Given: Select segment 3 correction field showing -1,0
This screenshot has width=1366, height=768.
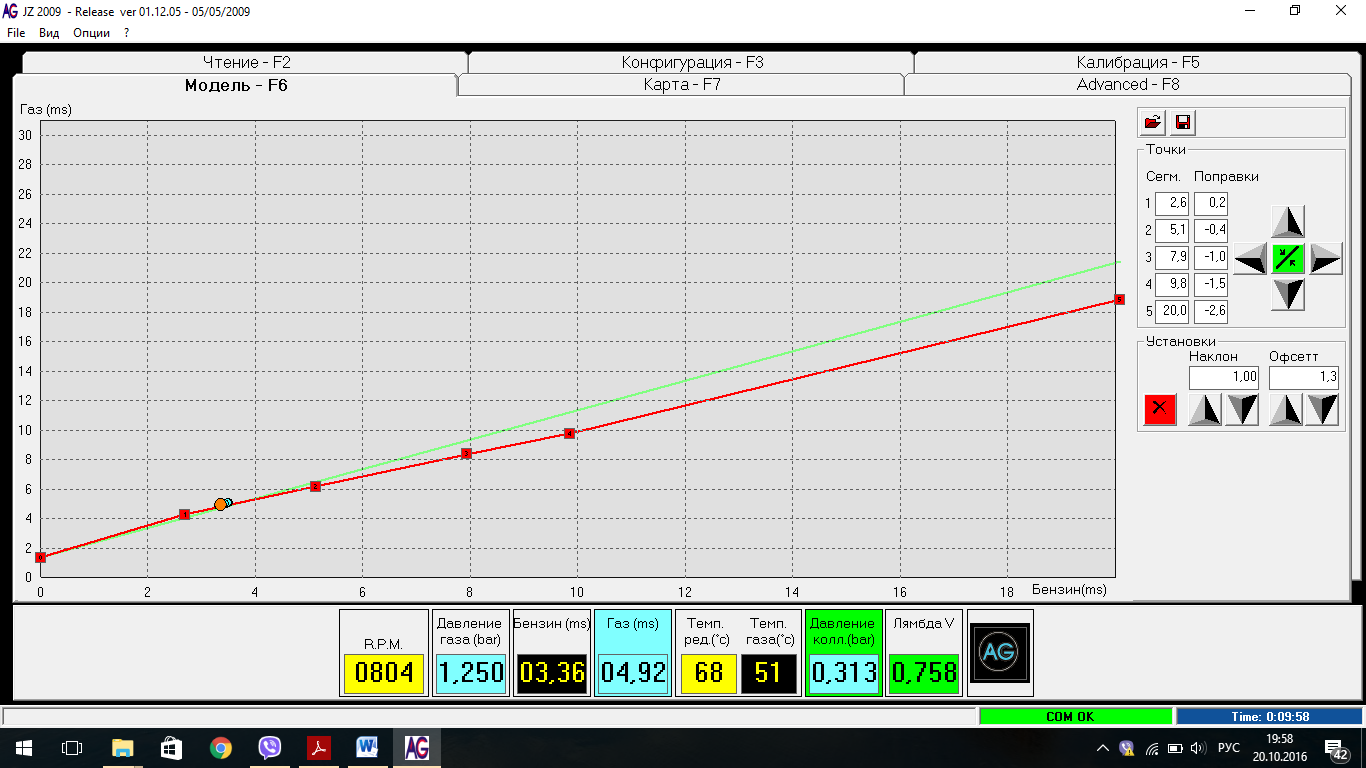Looking at the screenshot, I should click(x=1211, y=257).
